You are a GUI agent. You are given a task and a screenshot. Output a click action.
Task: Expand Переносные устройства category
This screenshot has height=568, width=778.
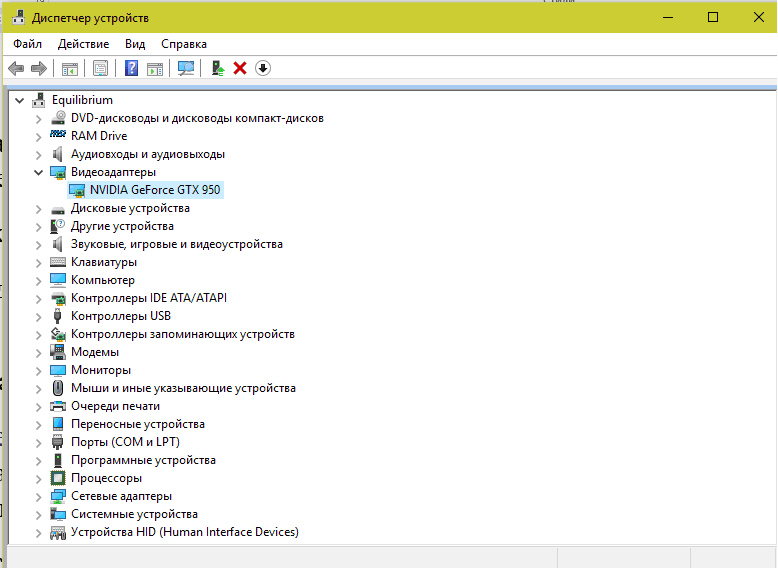[x=38, y=425]
